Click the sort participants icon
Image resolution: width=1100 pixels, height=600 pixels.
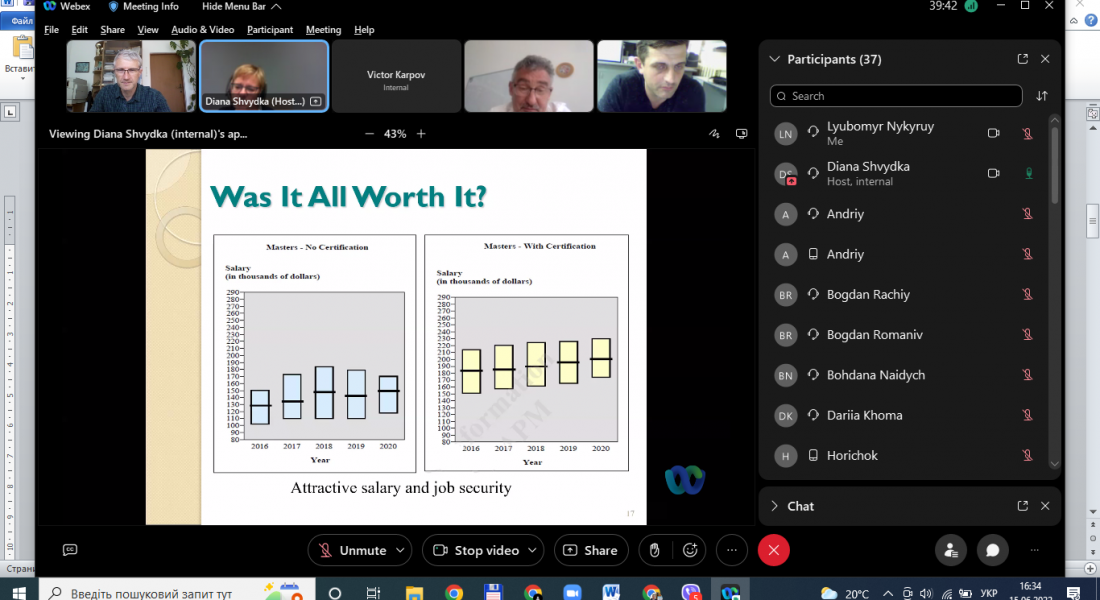(x=1042, y=96)
